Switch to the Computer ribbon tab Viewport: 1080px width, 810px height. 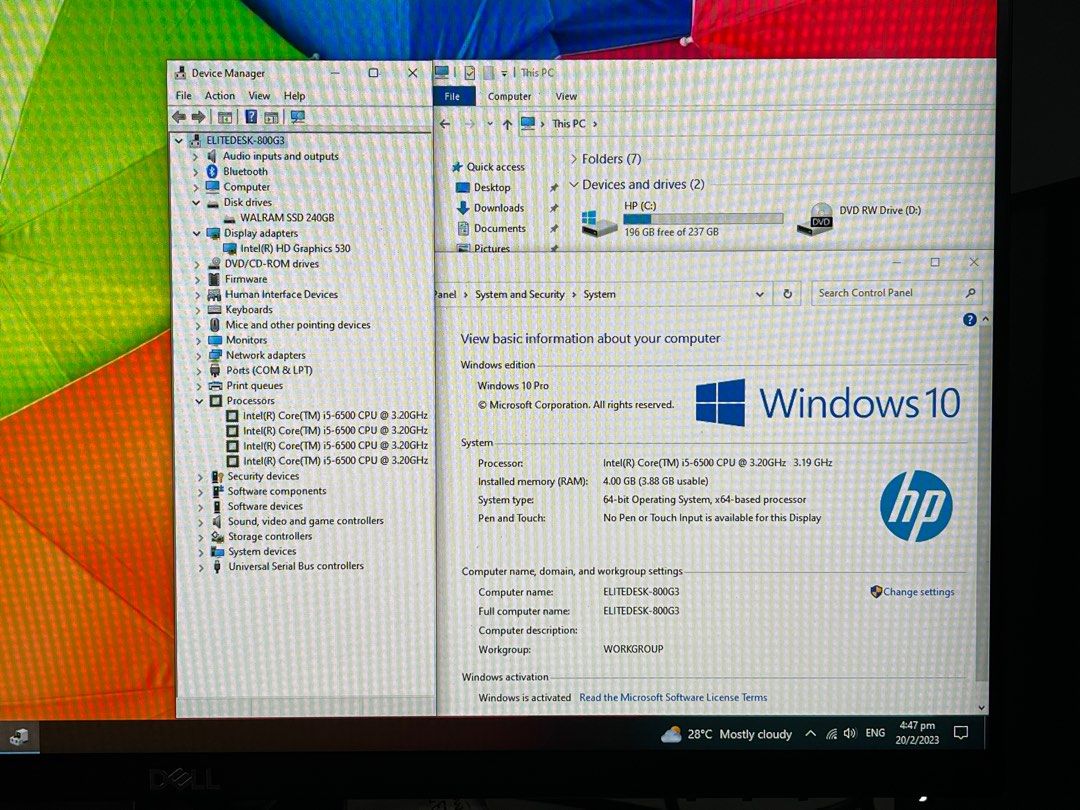coord(509,96)
